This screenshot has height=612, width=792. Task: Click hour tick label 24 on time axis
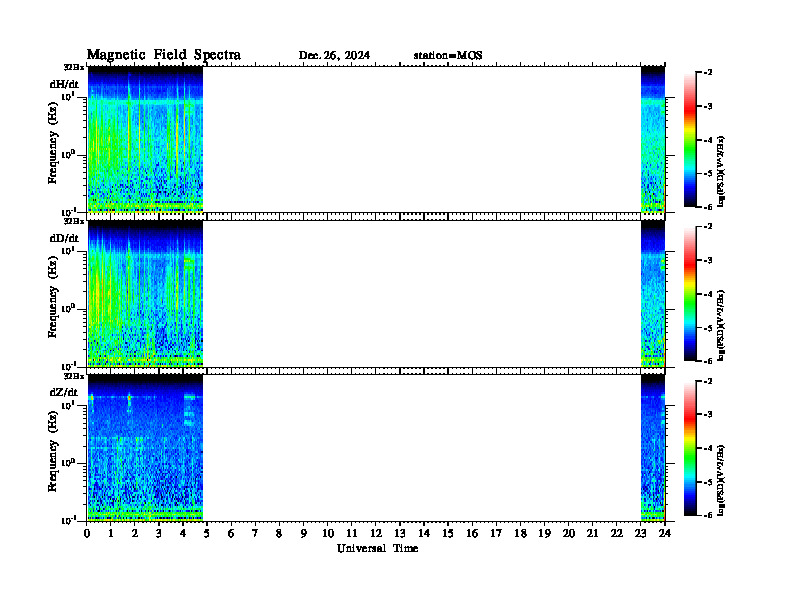pyautogui.click(x=665, y=533)
